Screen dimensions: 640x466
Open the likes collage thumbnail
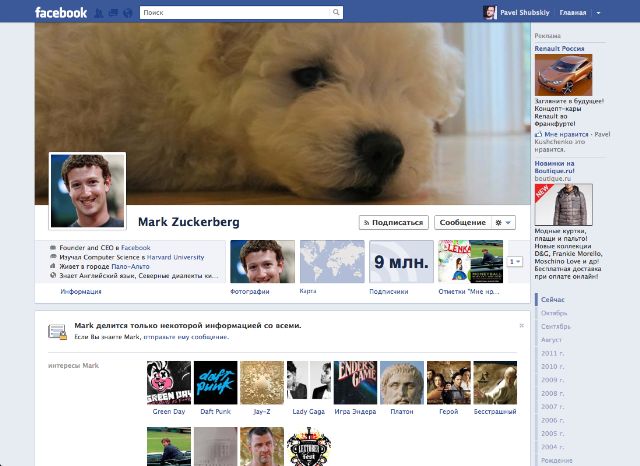pyautogui.click(x=471, y=262)
